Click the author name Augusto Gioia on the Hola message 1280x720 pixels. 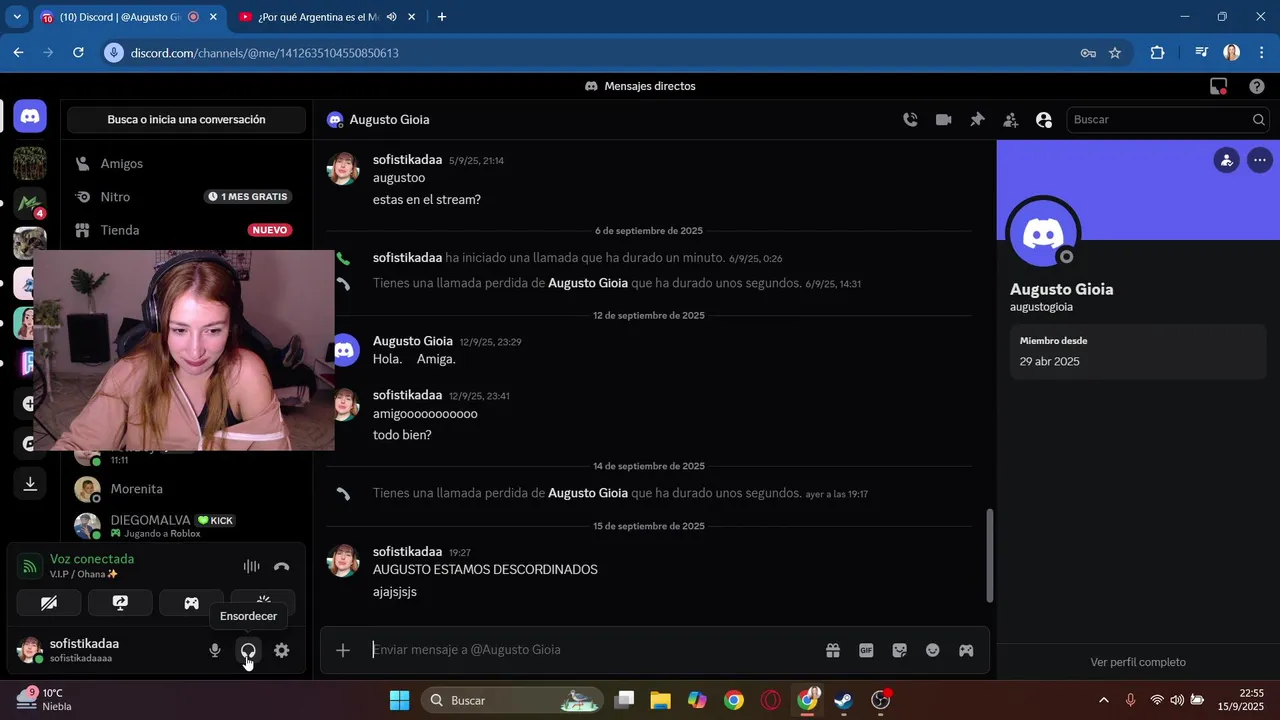(413, 341)
